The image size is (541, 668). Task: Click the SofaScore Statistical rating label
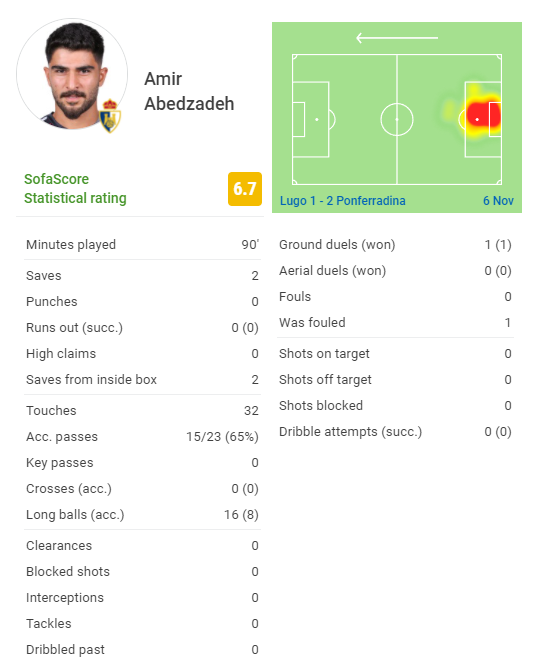(x=75, y=188)
